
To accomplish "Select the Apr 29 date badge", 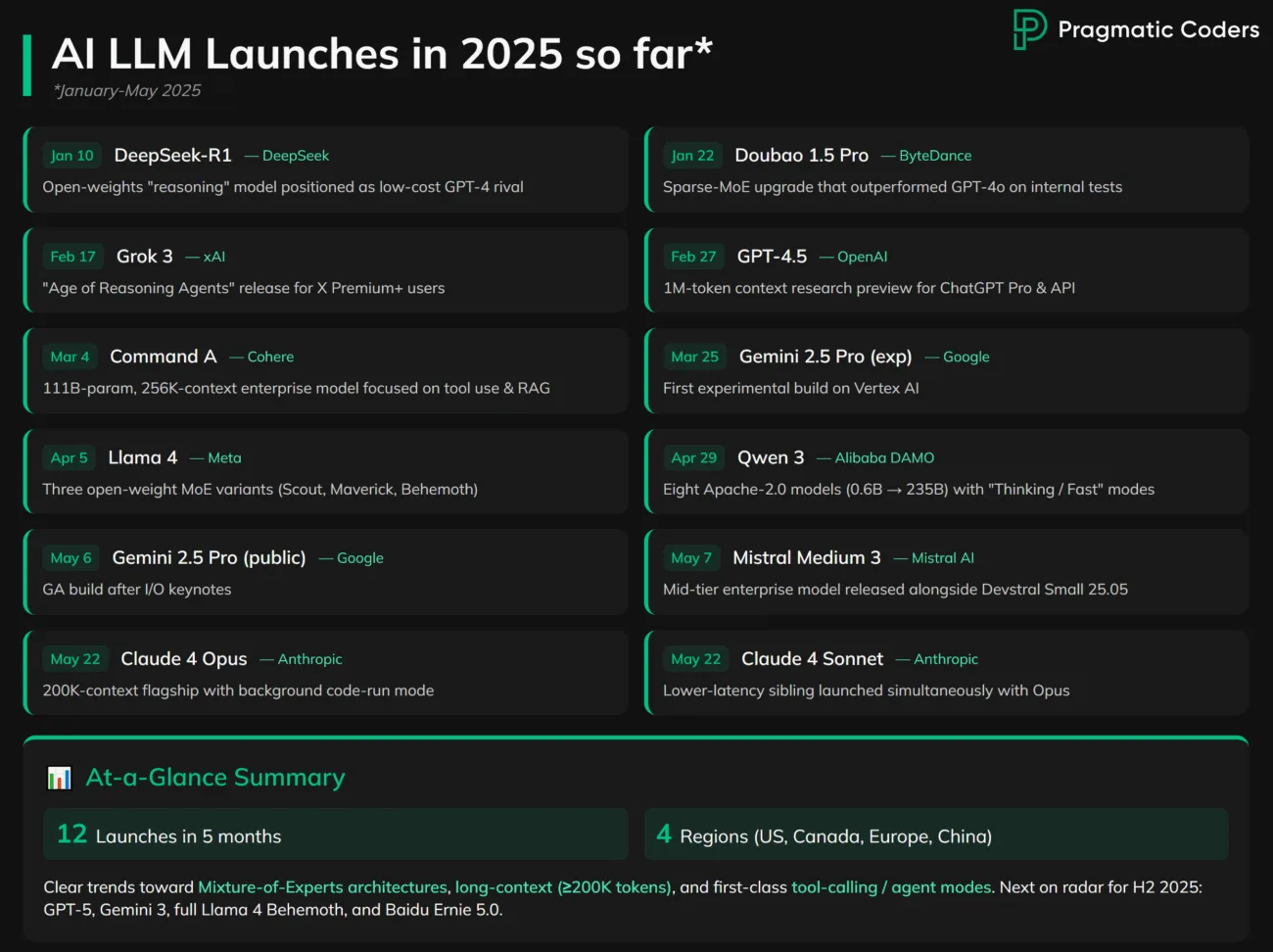I will 693,457.
